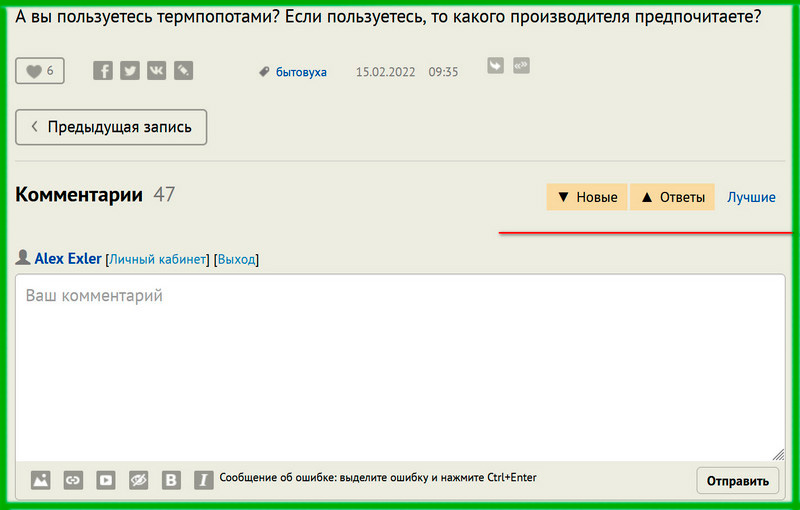Viewport: 800px width, 510px height.
Task: Like the post with the heart button
Action: [x=40, y=71]
